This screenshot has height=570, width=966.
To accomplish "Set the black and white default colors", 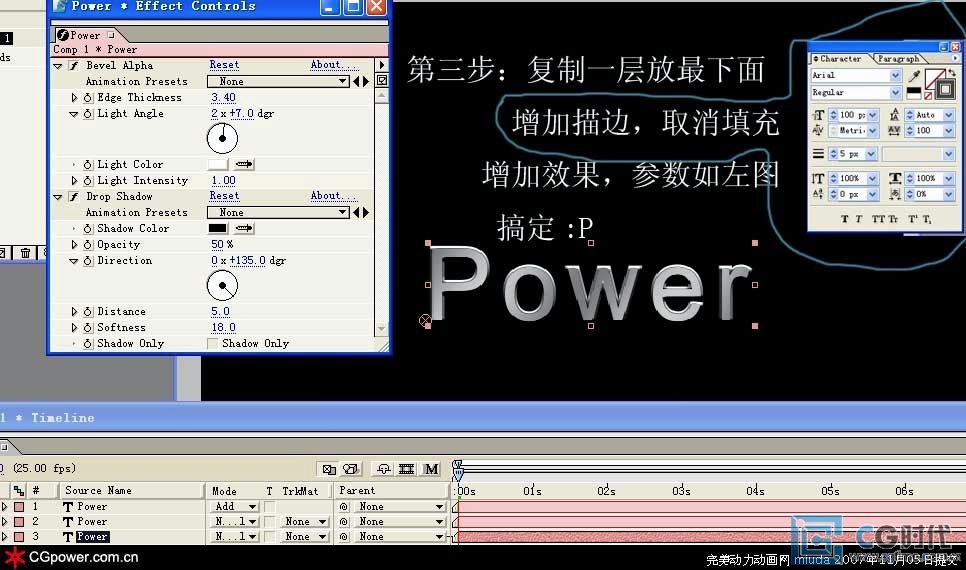I will tap(914, 92).
